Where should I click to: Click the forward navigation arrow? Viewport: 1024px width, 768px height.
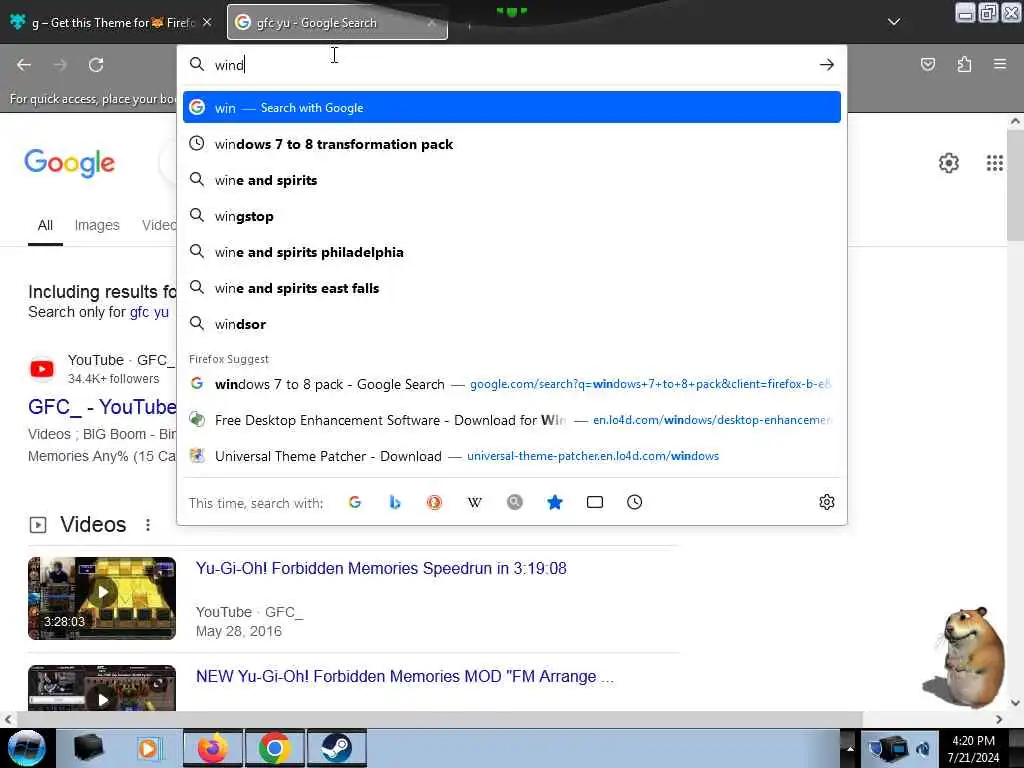(60, 65)
